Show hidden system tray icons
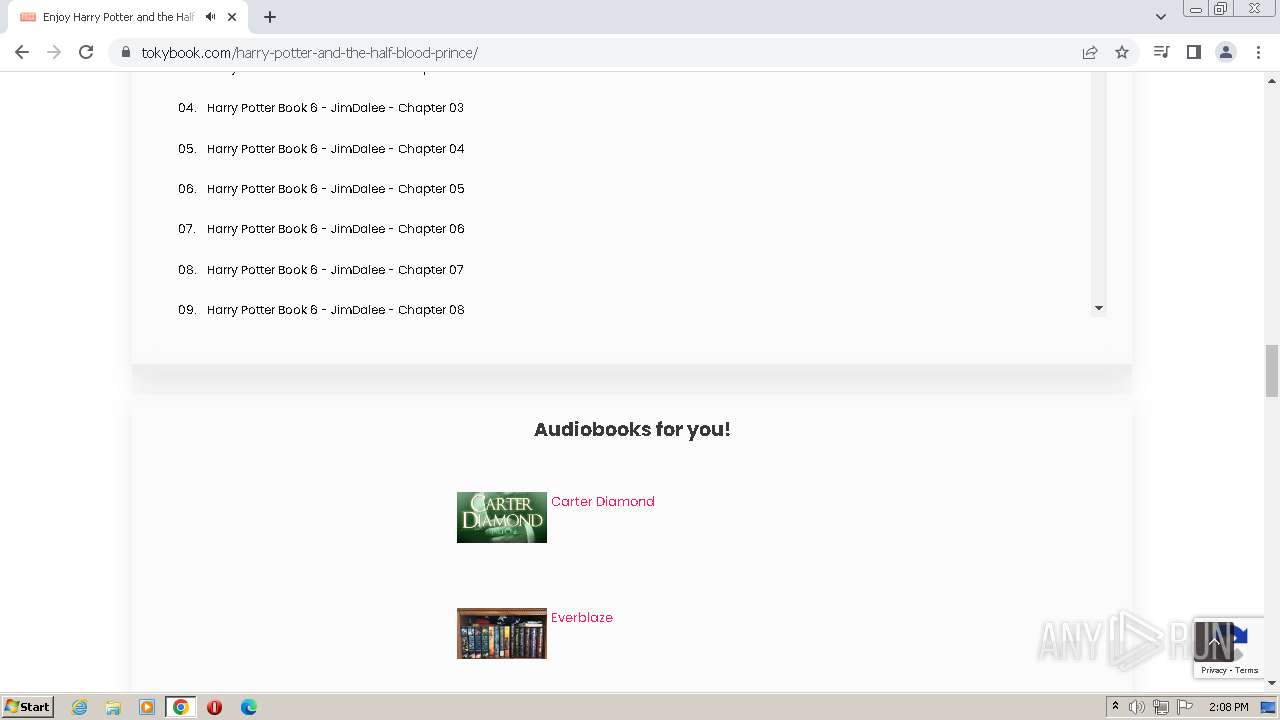 click(1115, 707)
